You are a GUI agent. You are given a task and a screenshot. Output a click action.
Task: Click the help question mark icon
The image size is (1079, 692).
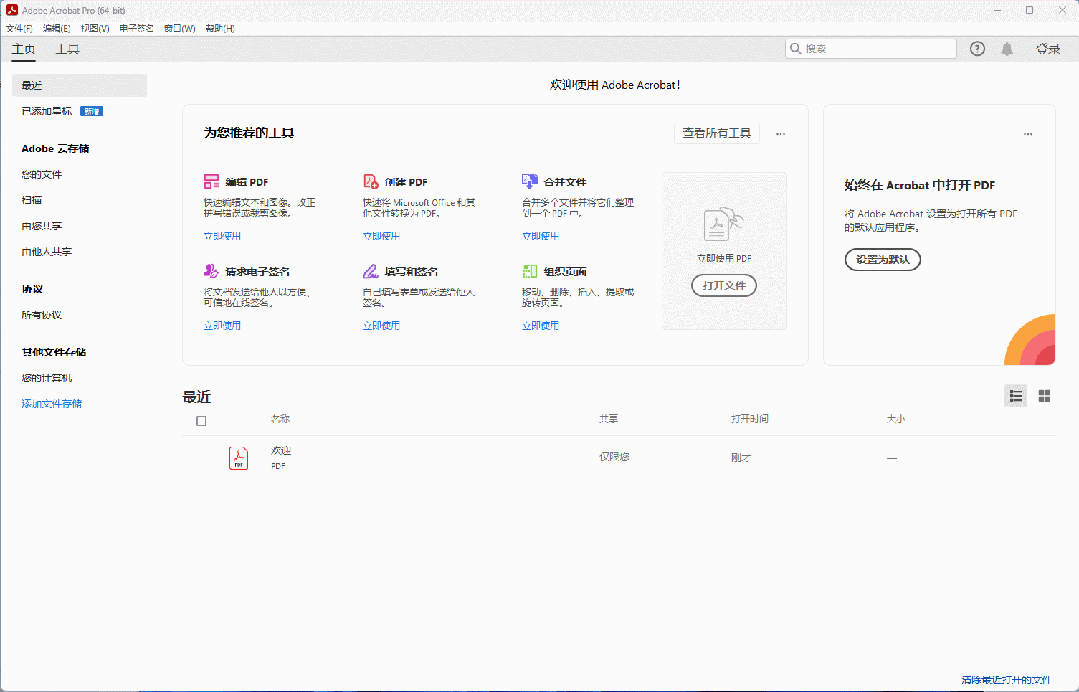977,49
